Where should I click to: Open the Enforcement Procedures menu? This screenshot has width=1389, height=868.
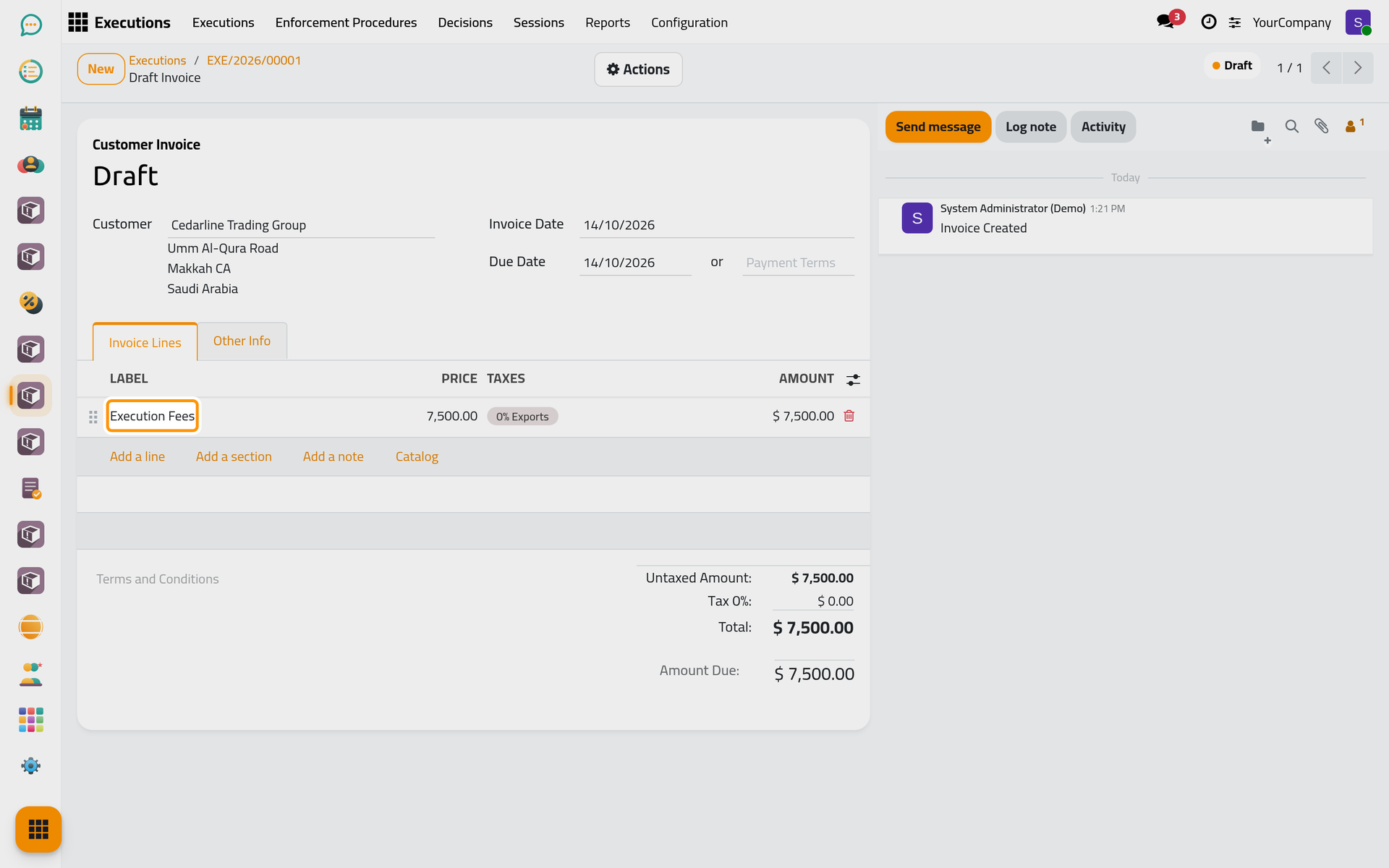[x=346, y=22]
